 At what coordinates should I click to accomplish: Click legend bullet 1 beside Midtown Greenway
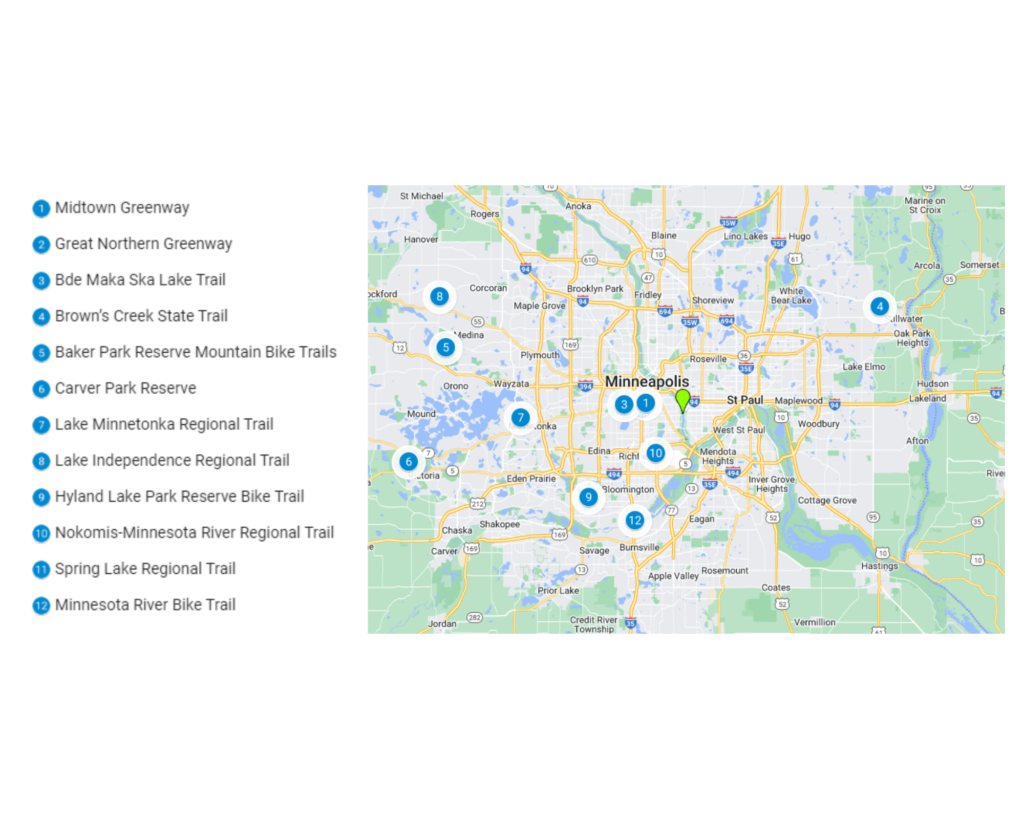point(41,208)
